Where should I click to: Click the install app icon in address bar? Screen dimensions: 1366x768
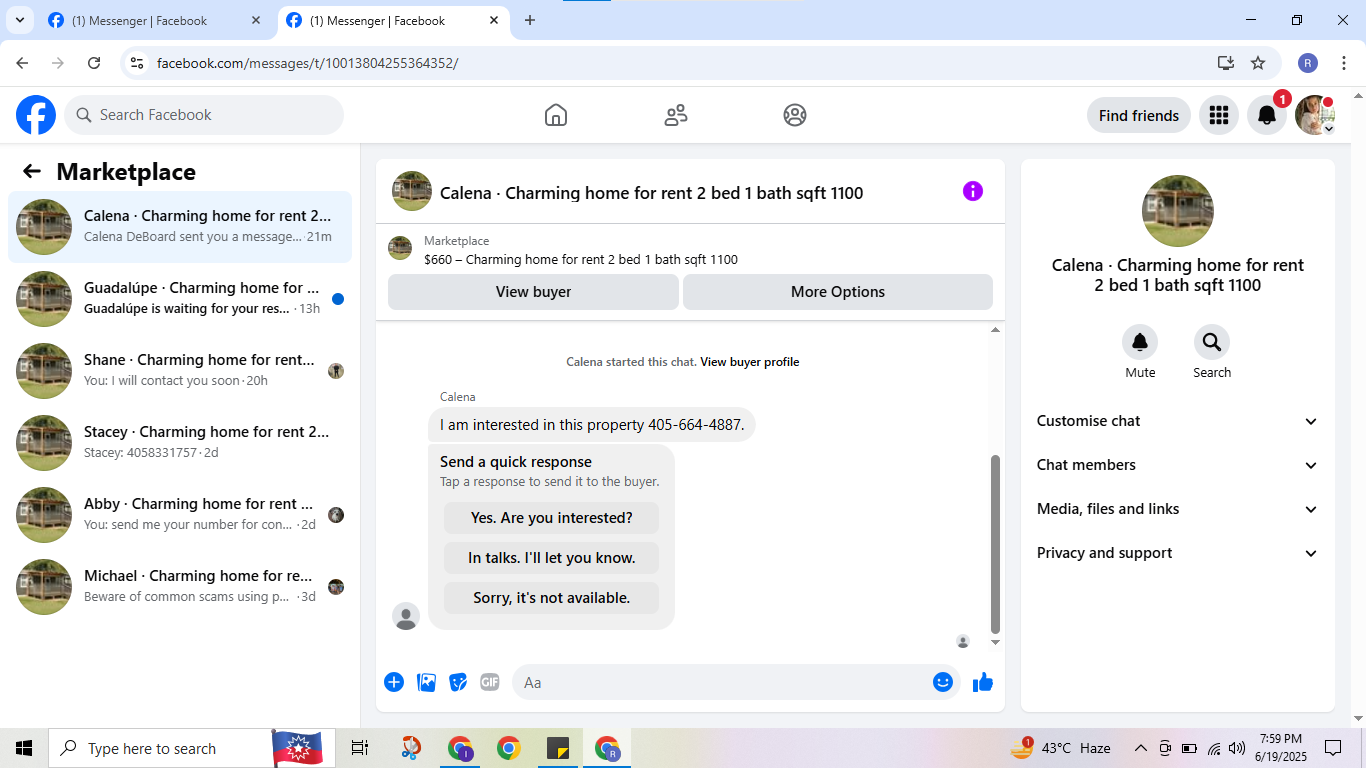click(1226, 63)
